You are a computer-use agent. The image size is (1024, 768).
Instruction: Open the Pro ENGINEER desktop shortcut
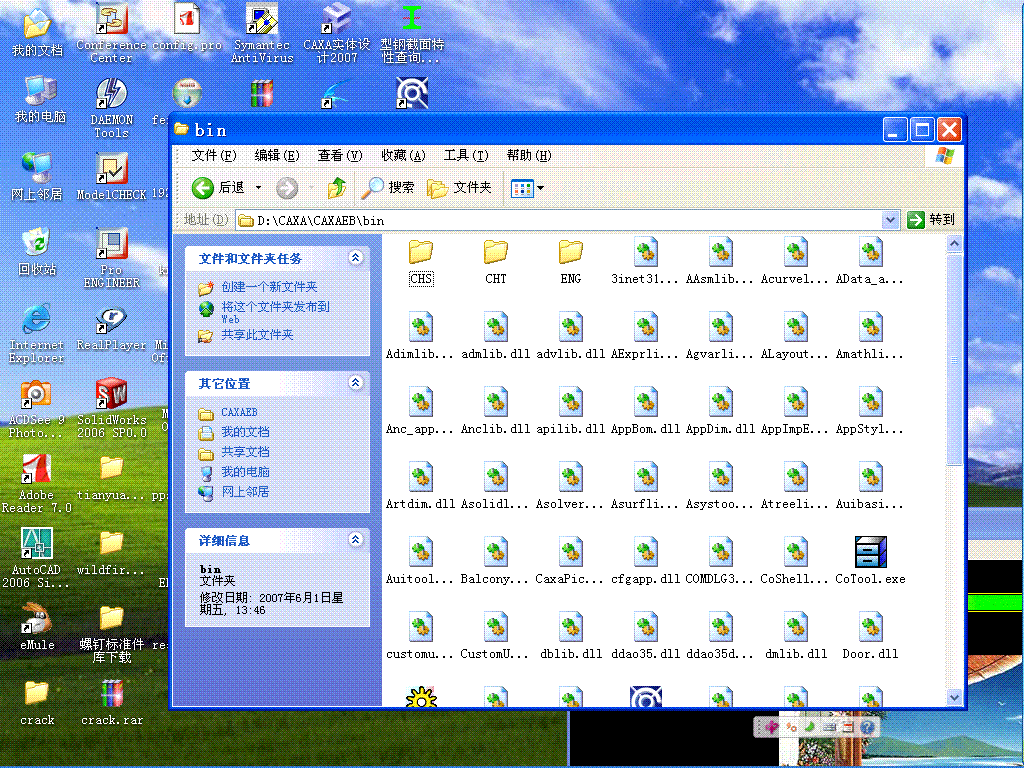(x=112, y=258)
